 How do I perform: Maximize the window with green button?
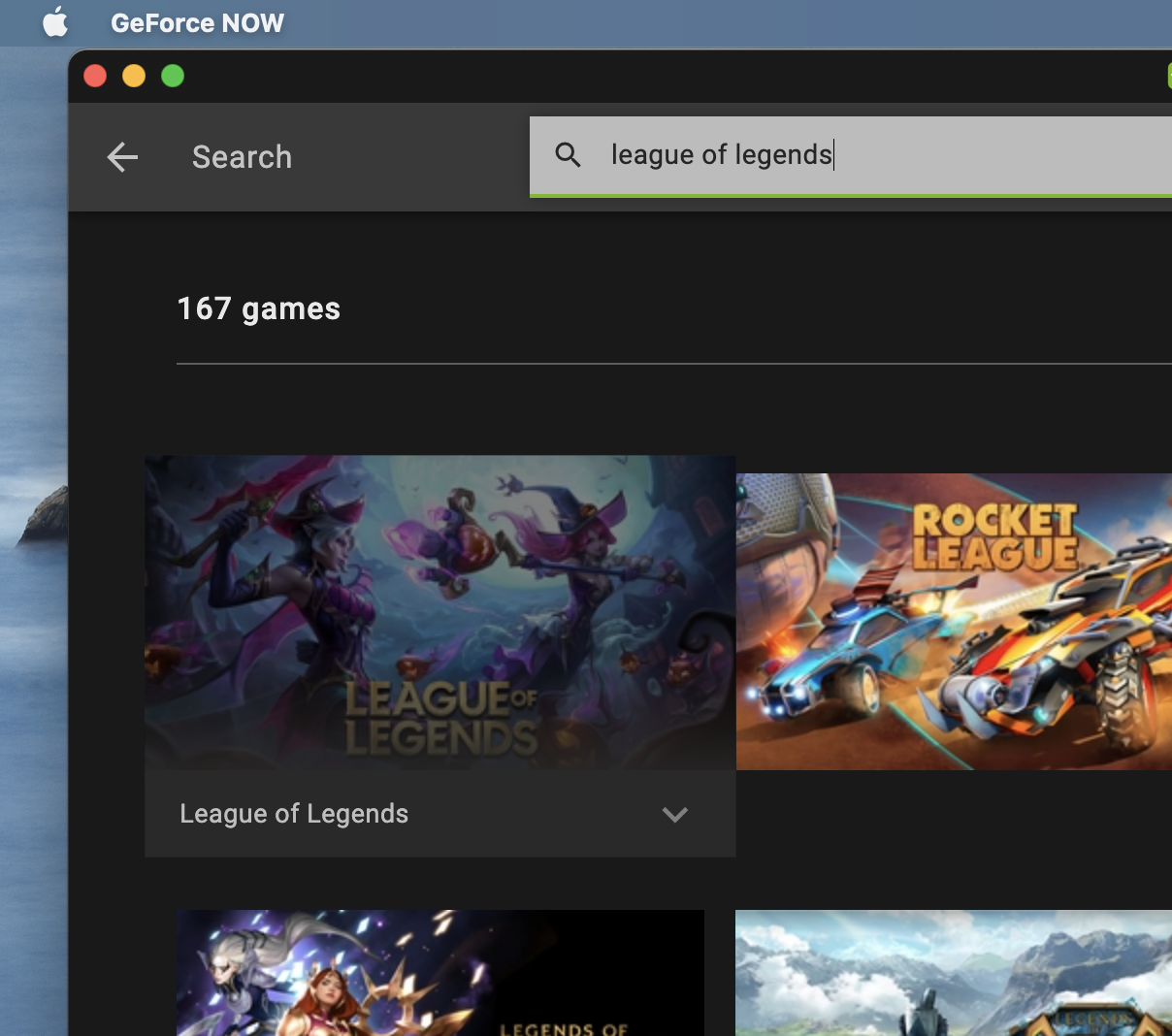(x=173, y=76)
